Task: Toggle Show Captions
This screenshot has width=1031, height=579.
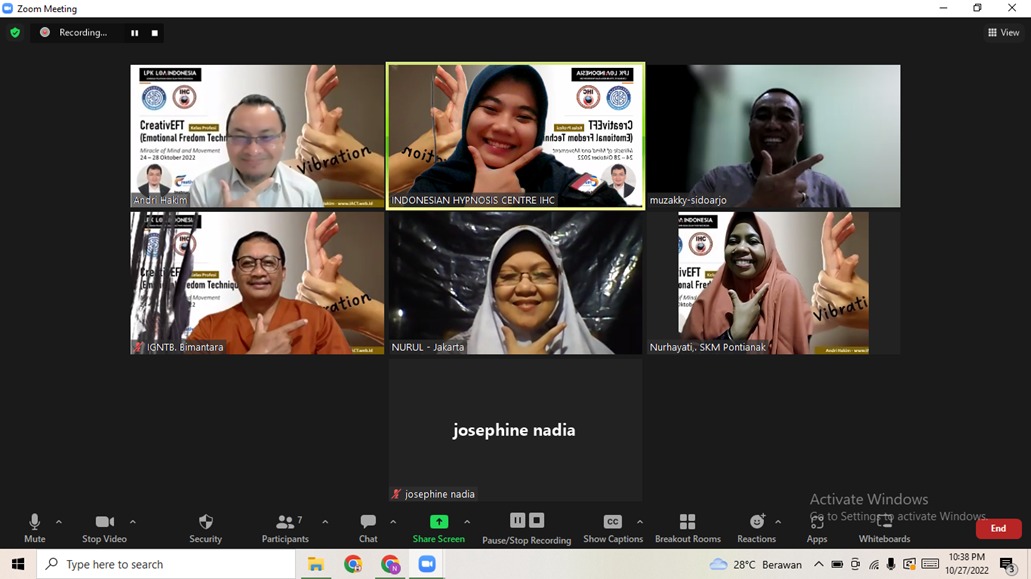Action: pyautogui.click(x=612, y=527)
